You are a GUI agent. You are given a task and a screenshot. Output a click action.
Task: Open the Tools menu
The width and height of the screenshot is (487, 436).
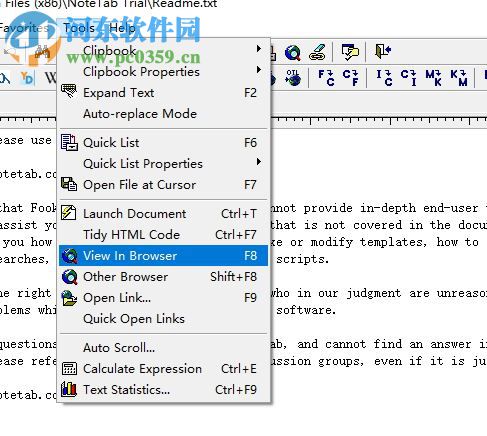79,28
